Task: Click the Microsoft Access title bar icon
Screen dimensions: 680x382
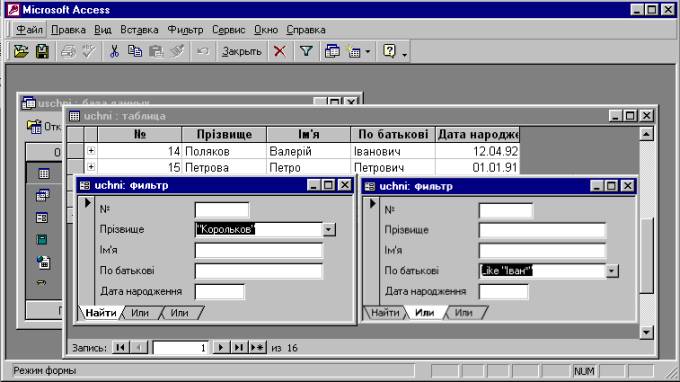Action: [x=13, y=10]
